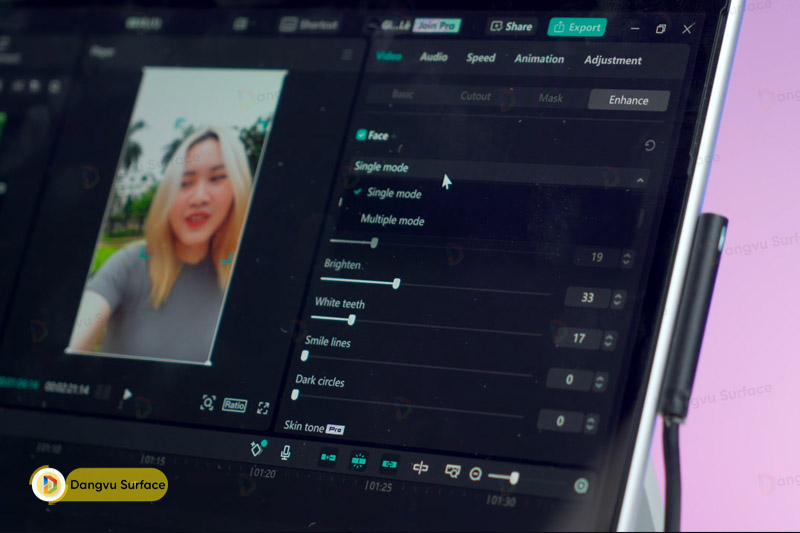Click the preview axis split icon
The image size is (800, 533).
point(420,468)
